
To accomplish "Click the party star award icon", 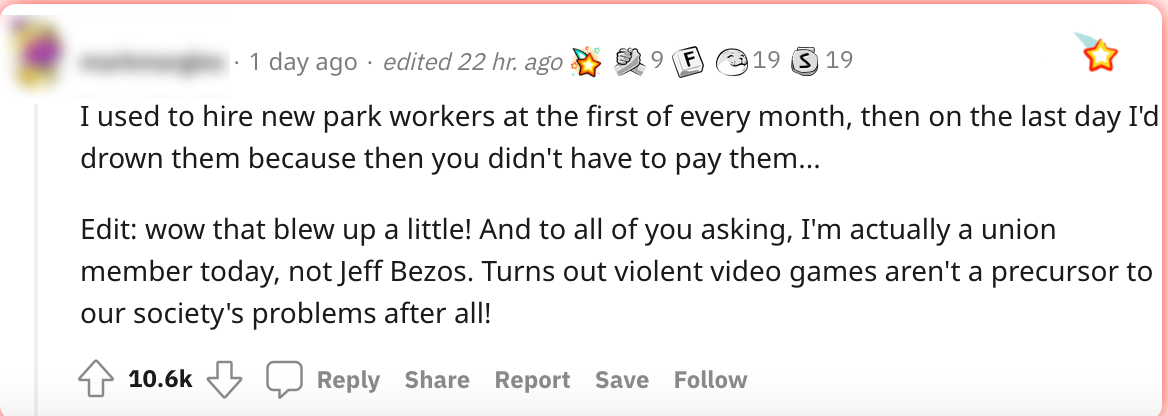I will (585, 62).
